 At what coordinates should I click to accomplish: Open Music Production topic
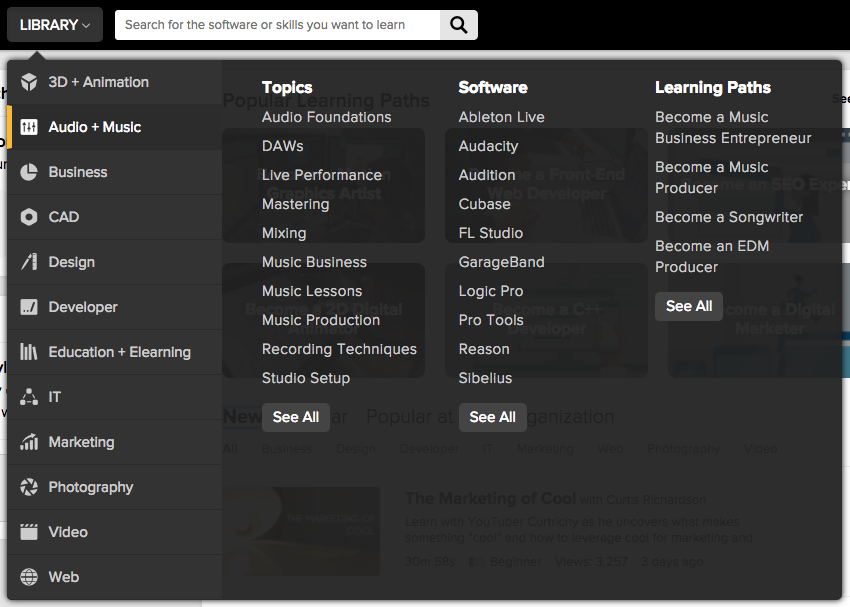[x=321, y=320]
